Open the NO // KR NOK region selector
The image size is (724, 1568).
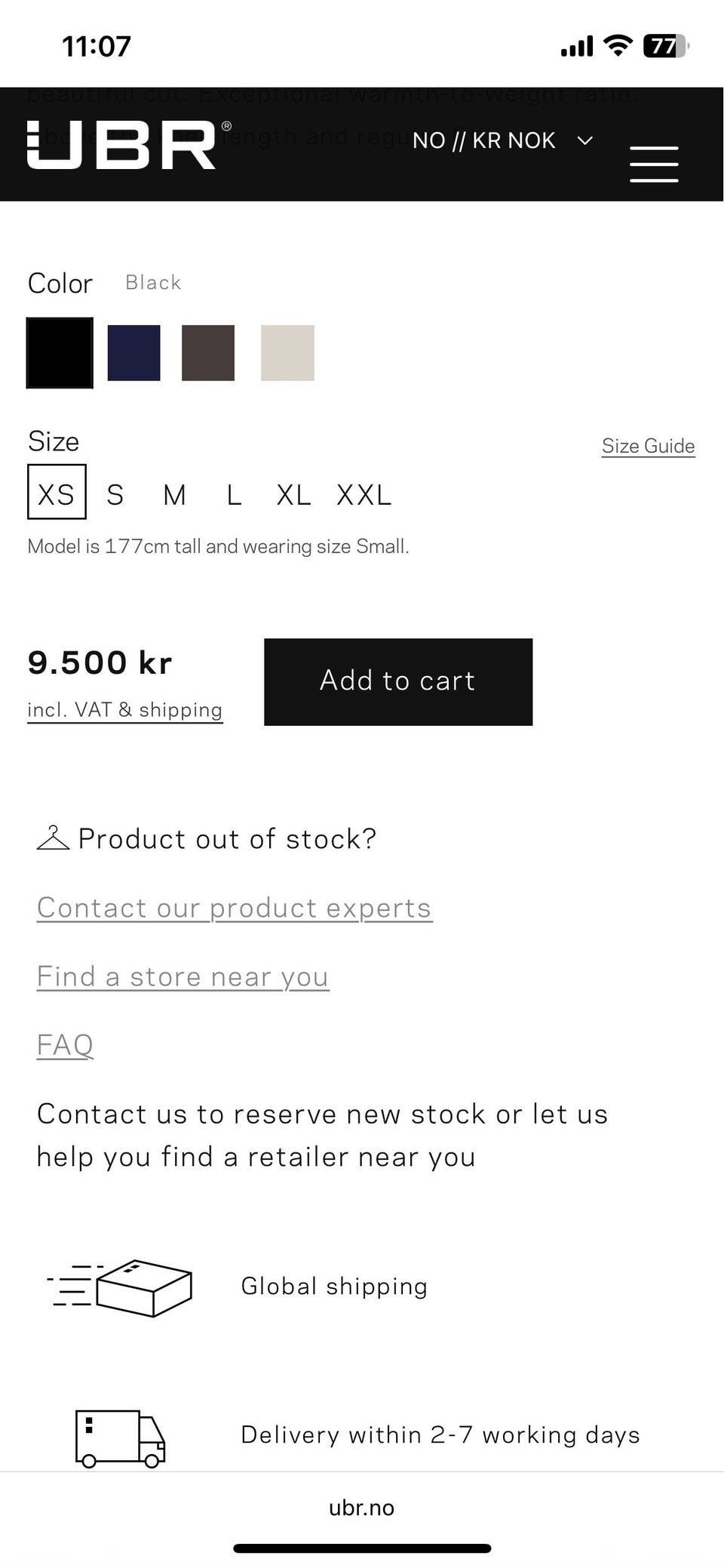click(503, 140)
